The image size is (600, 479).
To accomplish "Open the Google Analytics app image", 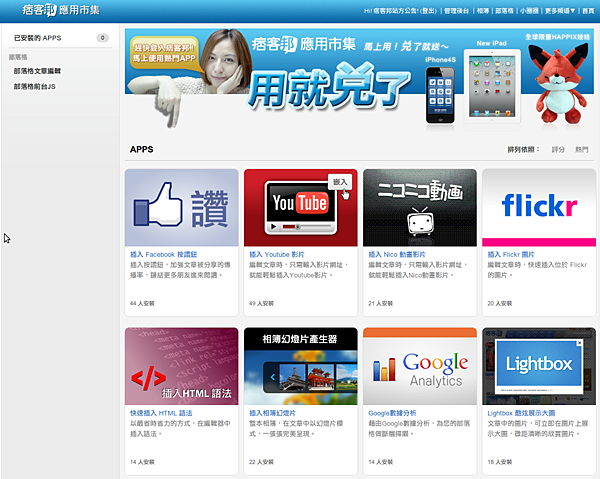I will [420, 366].
